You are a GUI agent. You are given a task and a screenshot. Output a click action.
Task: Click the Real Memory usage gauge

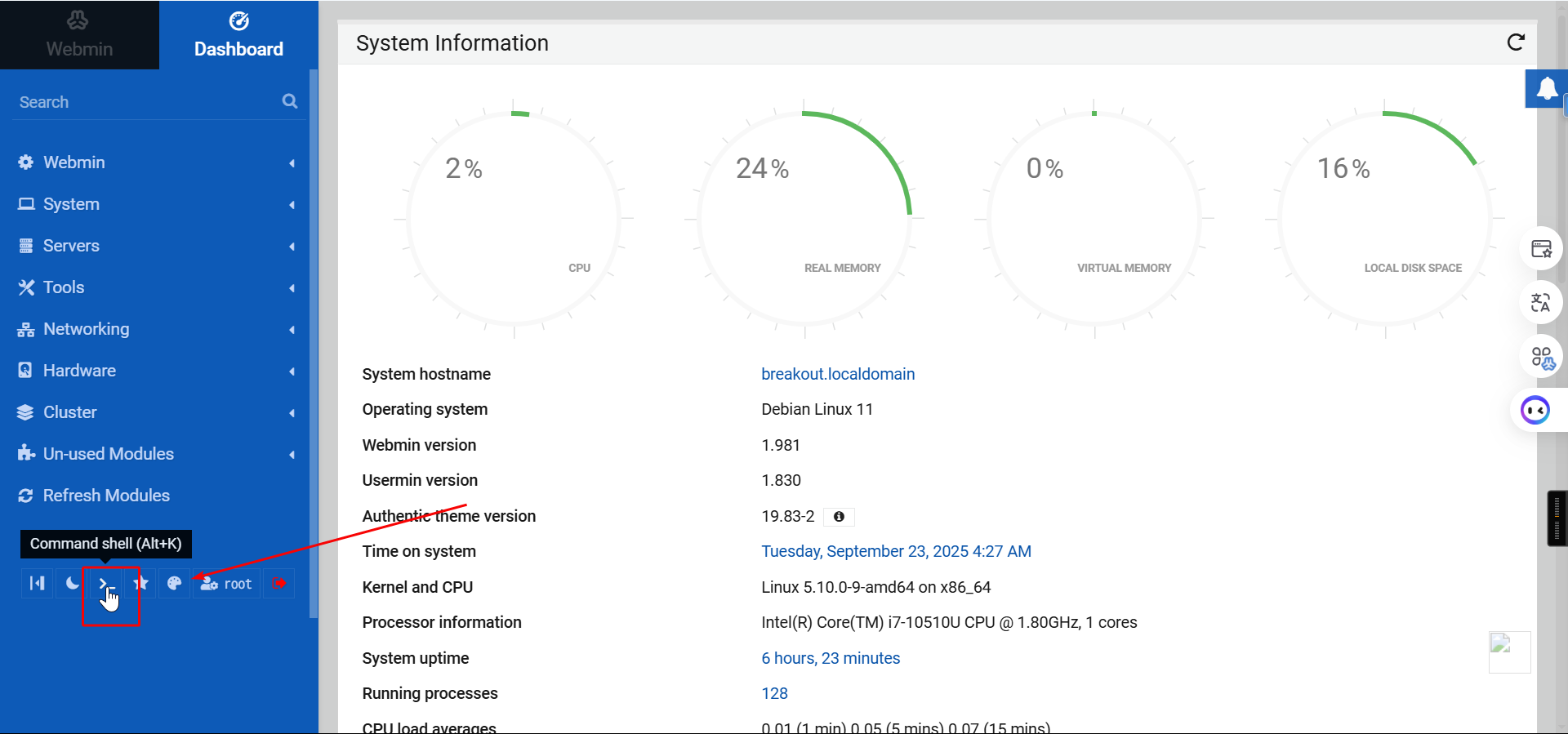tap(804, 219)
